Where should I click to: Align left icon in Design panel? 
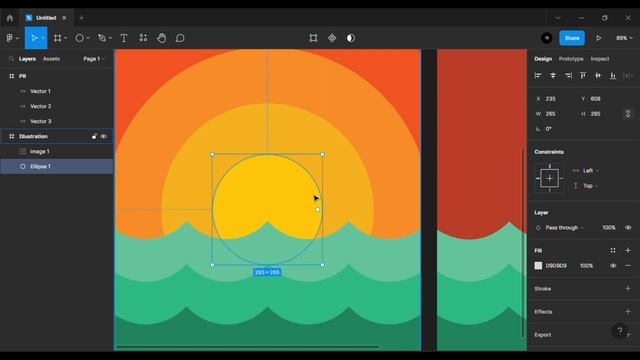pos(538,76)
